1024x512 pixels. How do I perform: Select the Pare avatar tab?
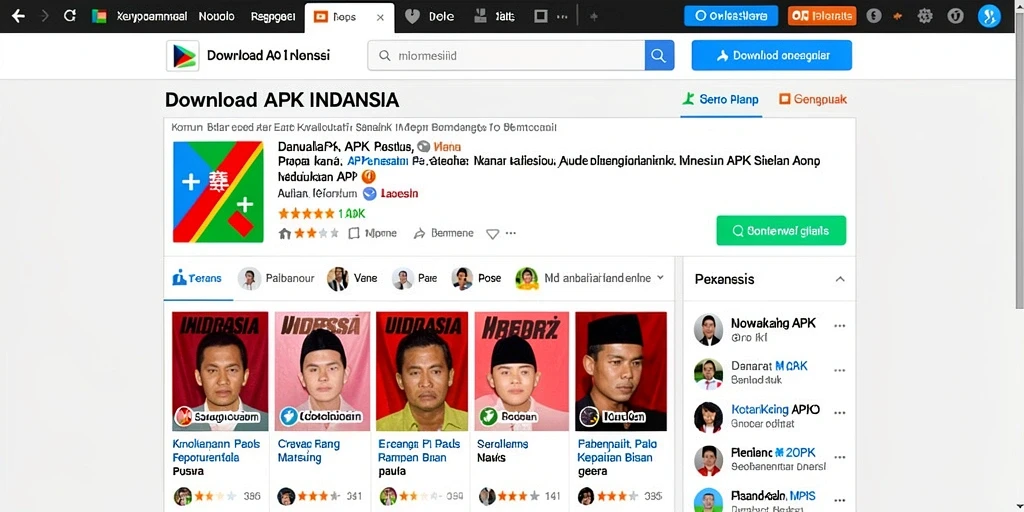(414, 278)
